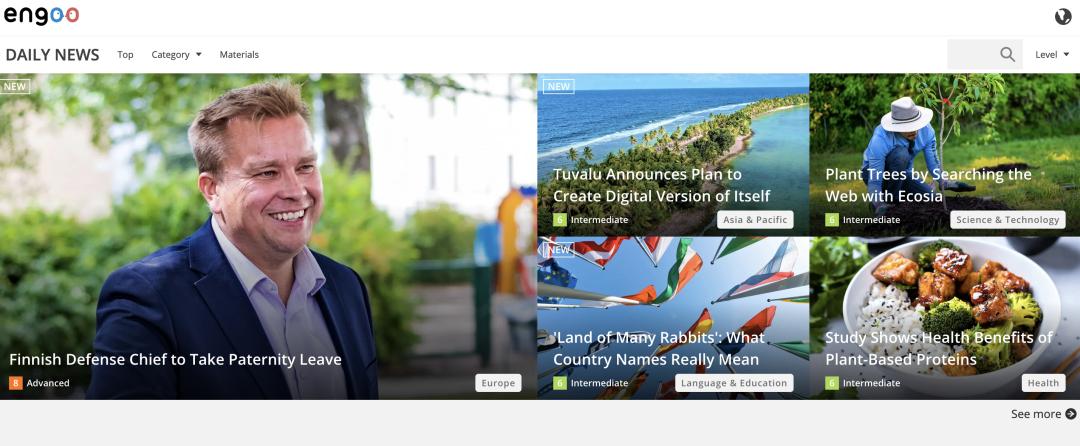This screenshot has height=446, width=1080.
Task: Click the Language & Education tag
Action: pyautogui.click(x=734, y=383)
